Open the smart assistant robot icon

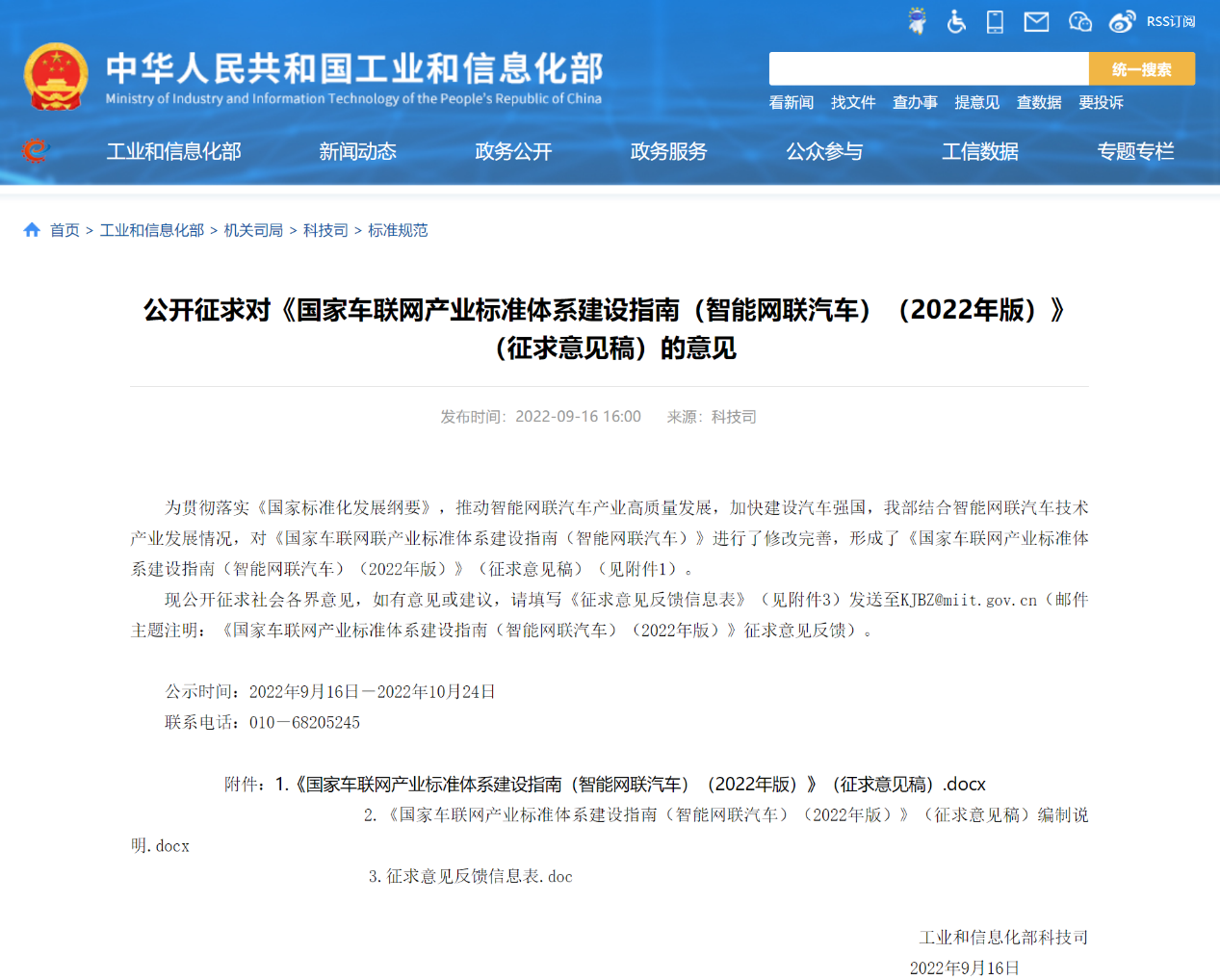[917, 21]
